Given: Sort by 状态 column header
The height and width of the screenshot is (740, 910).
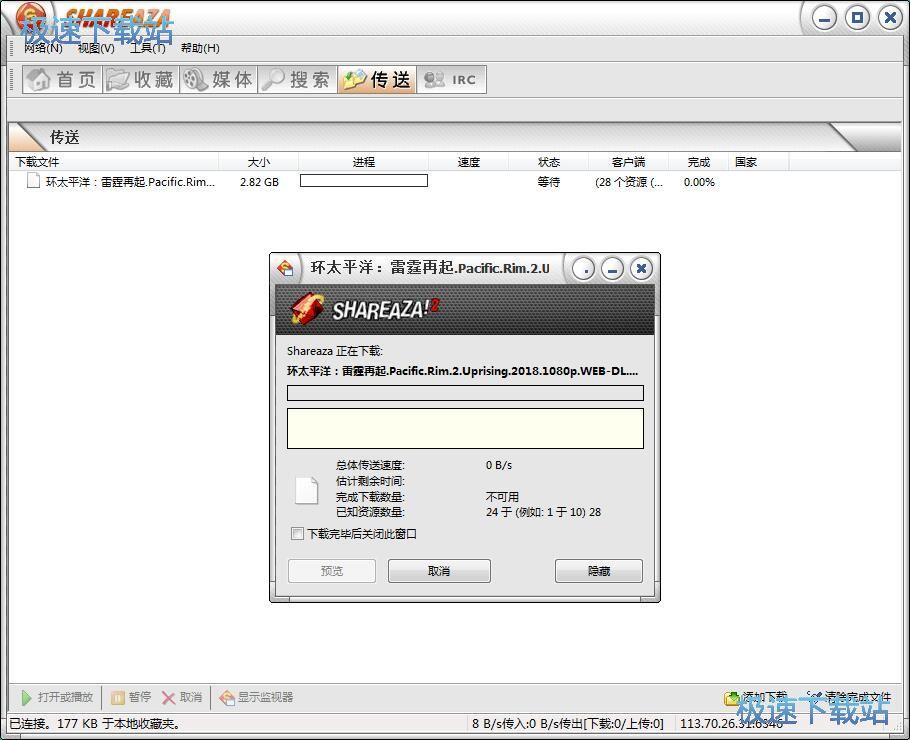Looking at the screenshot, I should [x=548, y=162].
